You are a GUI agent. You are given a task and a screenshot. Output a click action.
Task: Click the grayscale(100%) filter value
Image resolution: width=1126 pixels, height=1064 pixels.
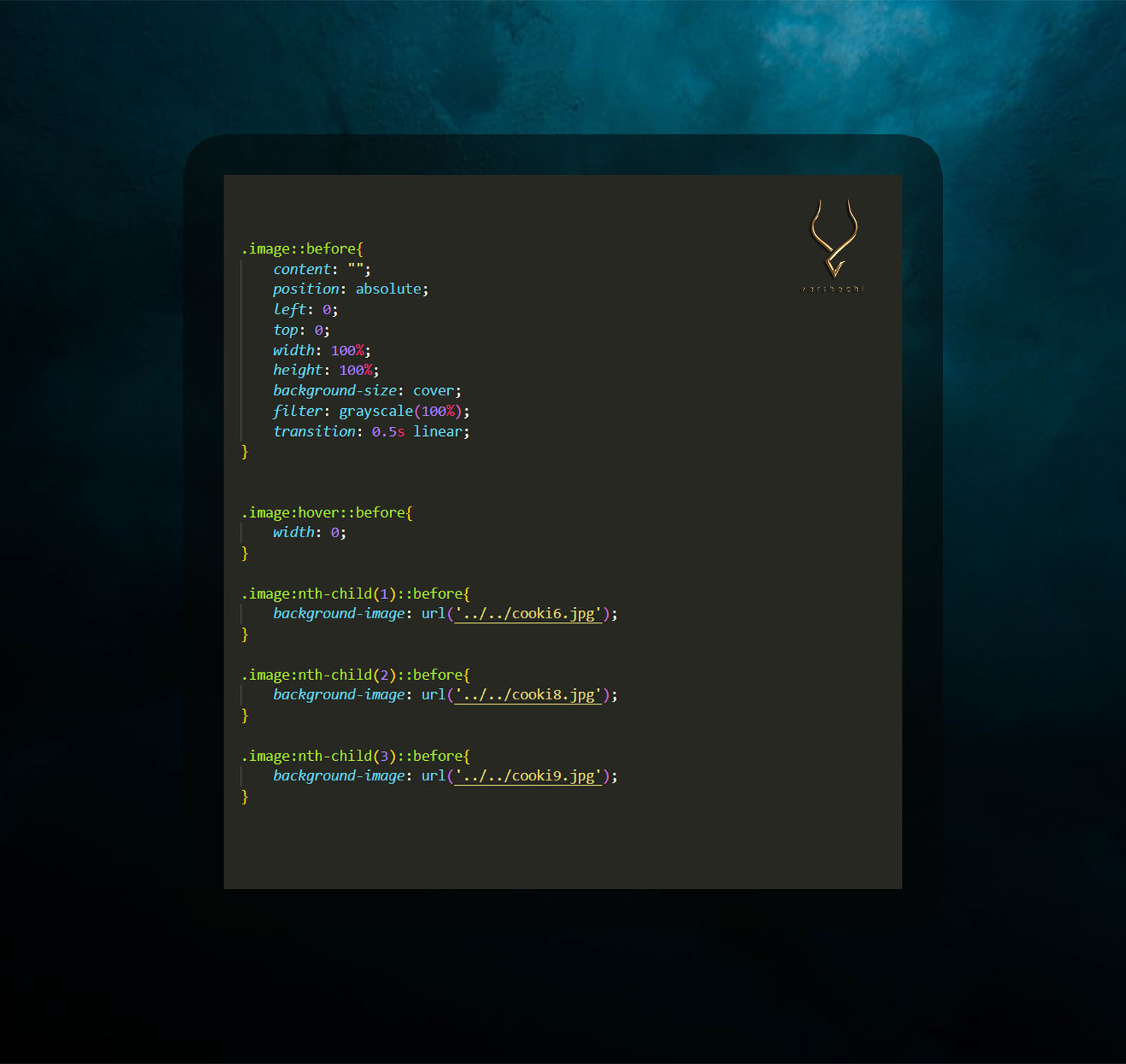(399, 410)
